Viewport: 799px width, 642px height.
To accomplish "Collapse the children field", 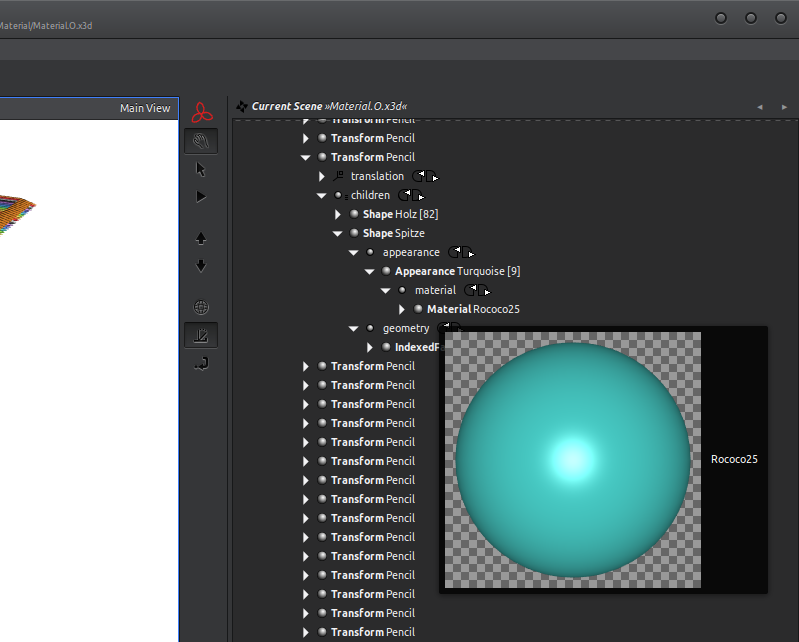I will pyautogui.click(x=322, y=196).
